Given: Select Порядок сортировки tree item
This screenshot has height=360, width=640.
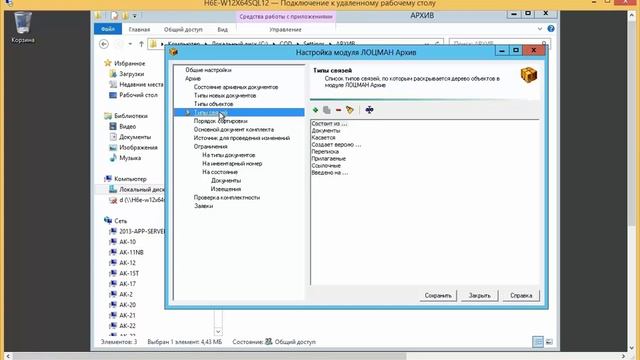Looking at the screenshot, I should tap(220, 121).
